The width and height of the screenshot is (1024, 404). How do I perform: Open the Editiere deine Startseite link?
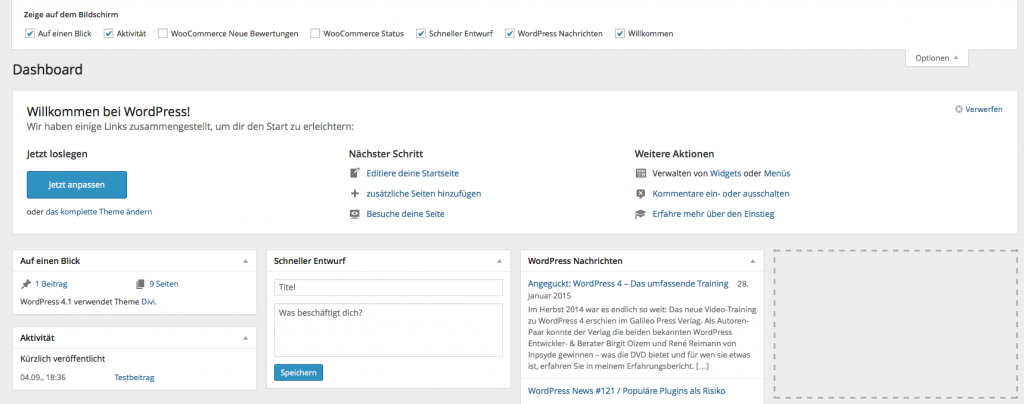[413, 174]
